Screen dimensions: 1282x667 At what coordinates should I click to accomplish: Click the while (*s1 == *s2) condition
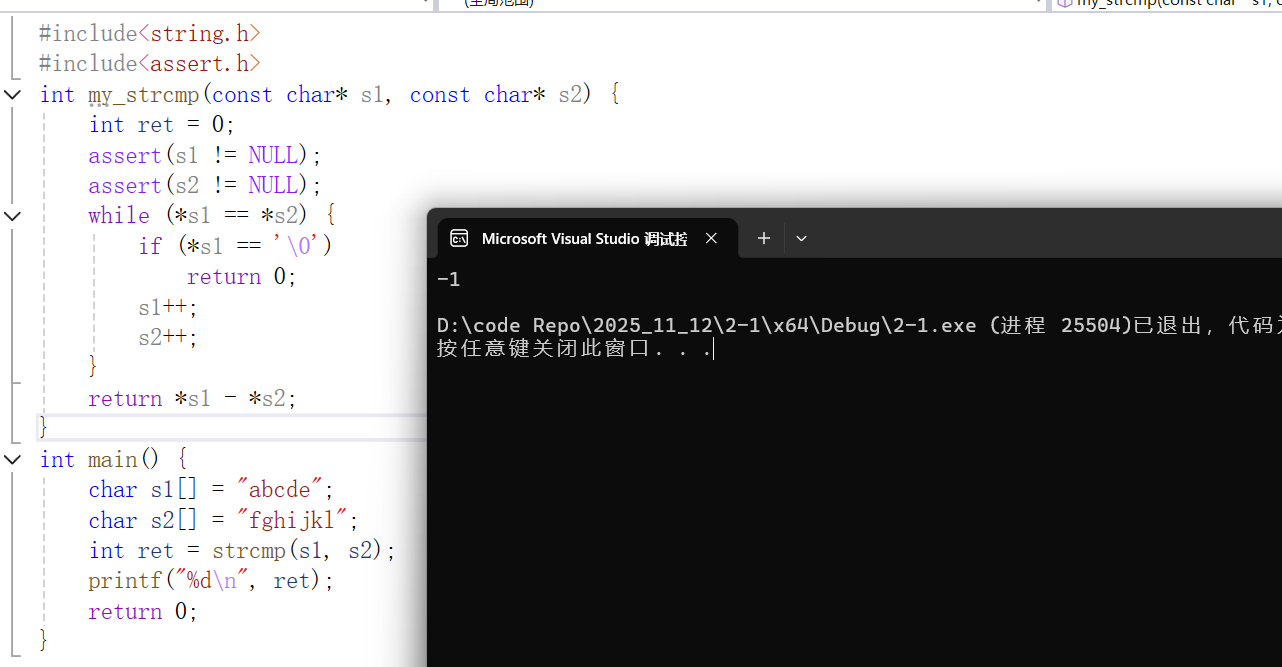pos(212,216)
